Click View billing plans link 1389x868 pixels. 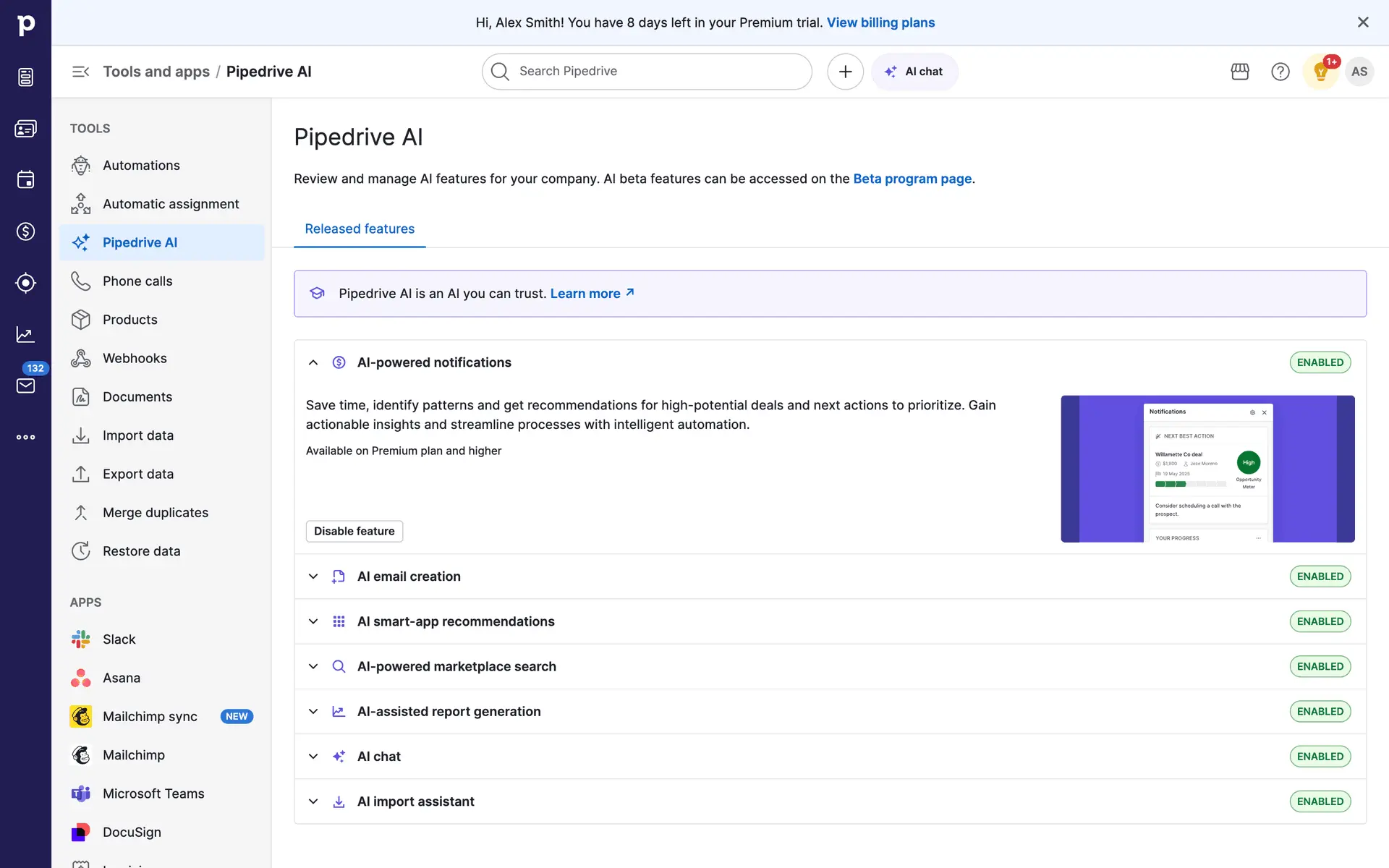click(880, 22)
